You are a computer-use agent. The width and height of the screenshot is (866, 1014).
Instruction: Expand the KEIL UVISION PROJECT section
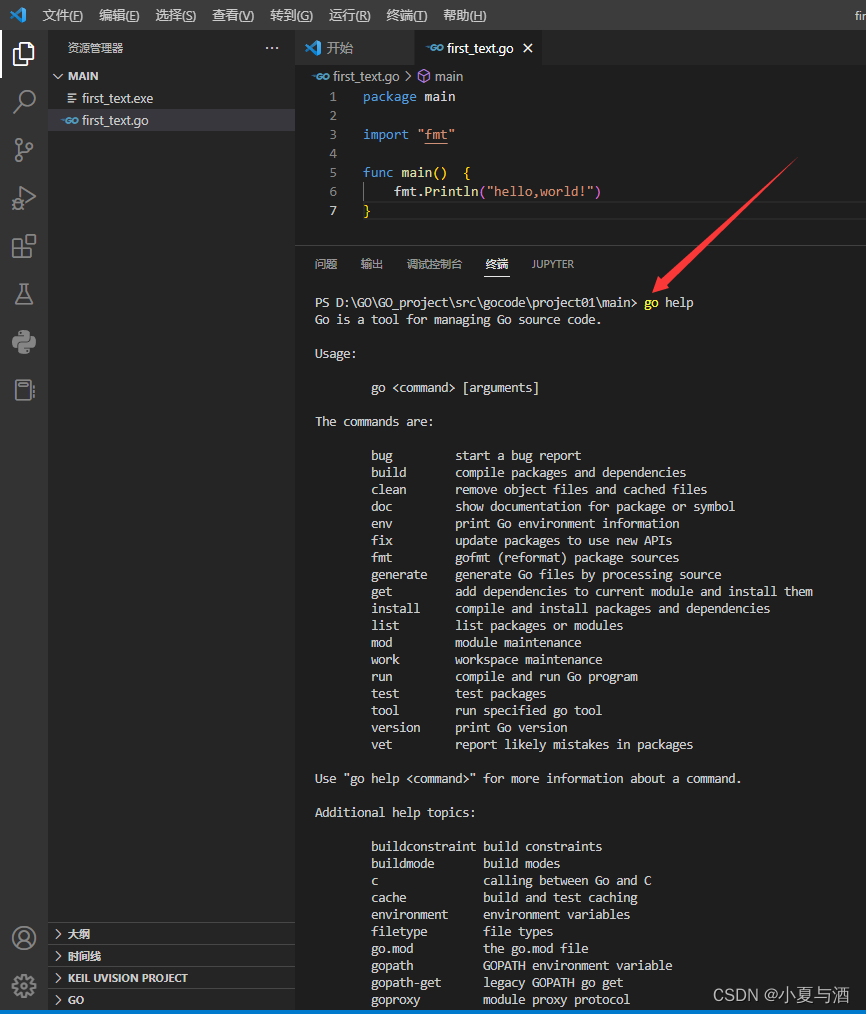pos(171,978)
